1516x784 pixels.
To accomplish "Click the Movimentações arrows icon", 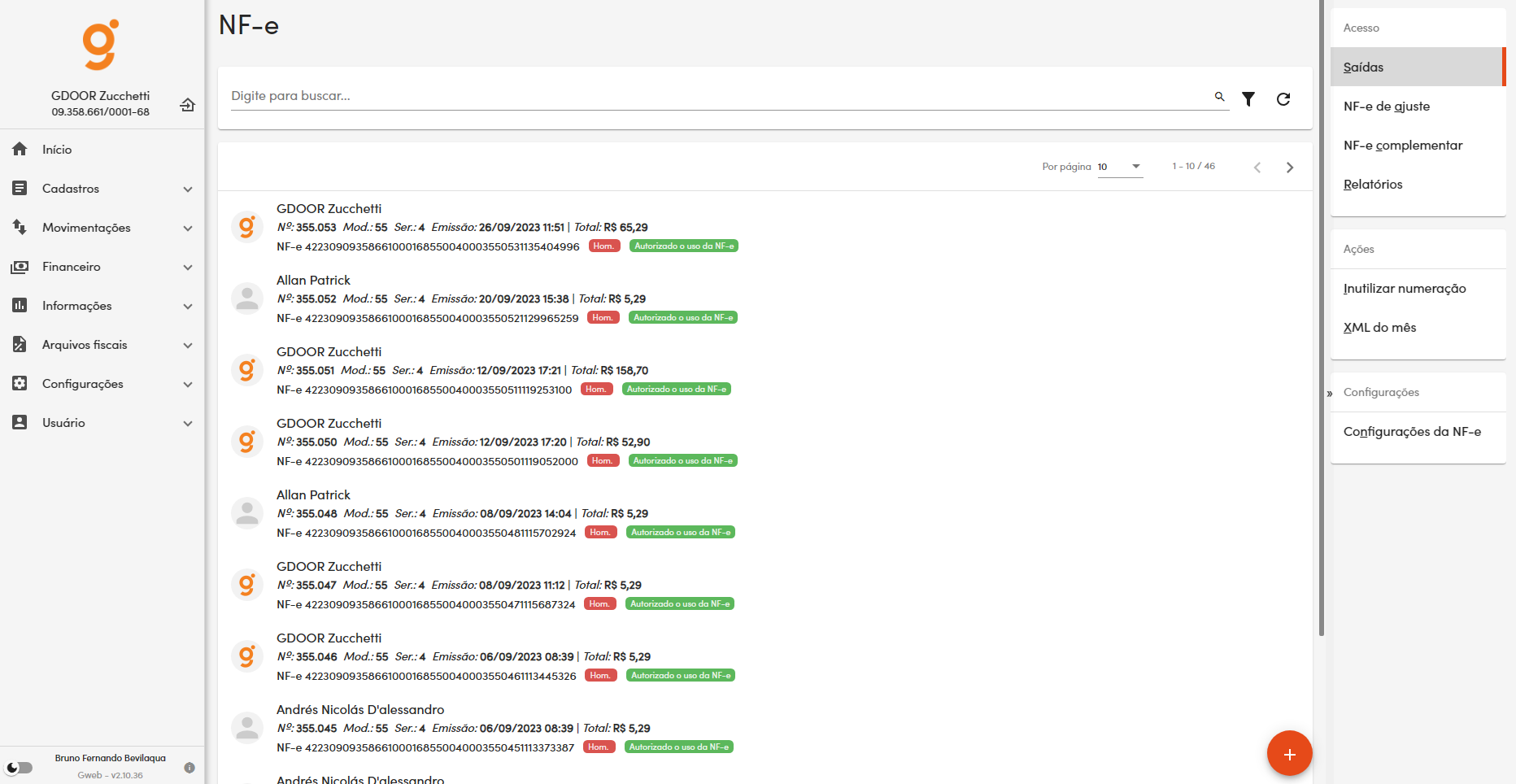I will tap(20, 227).
